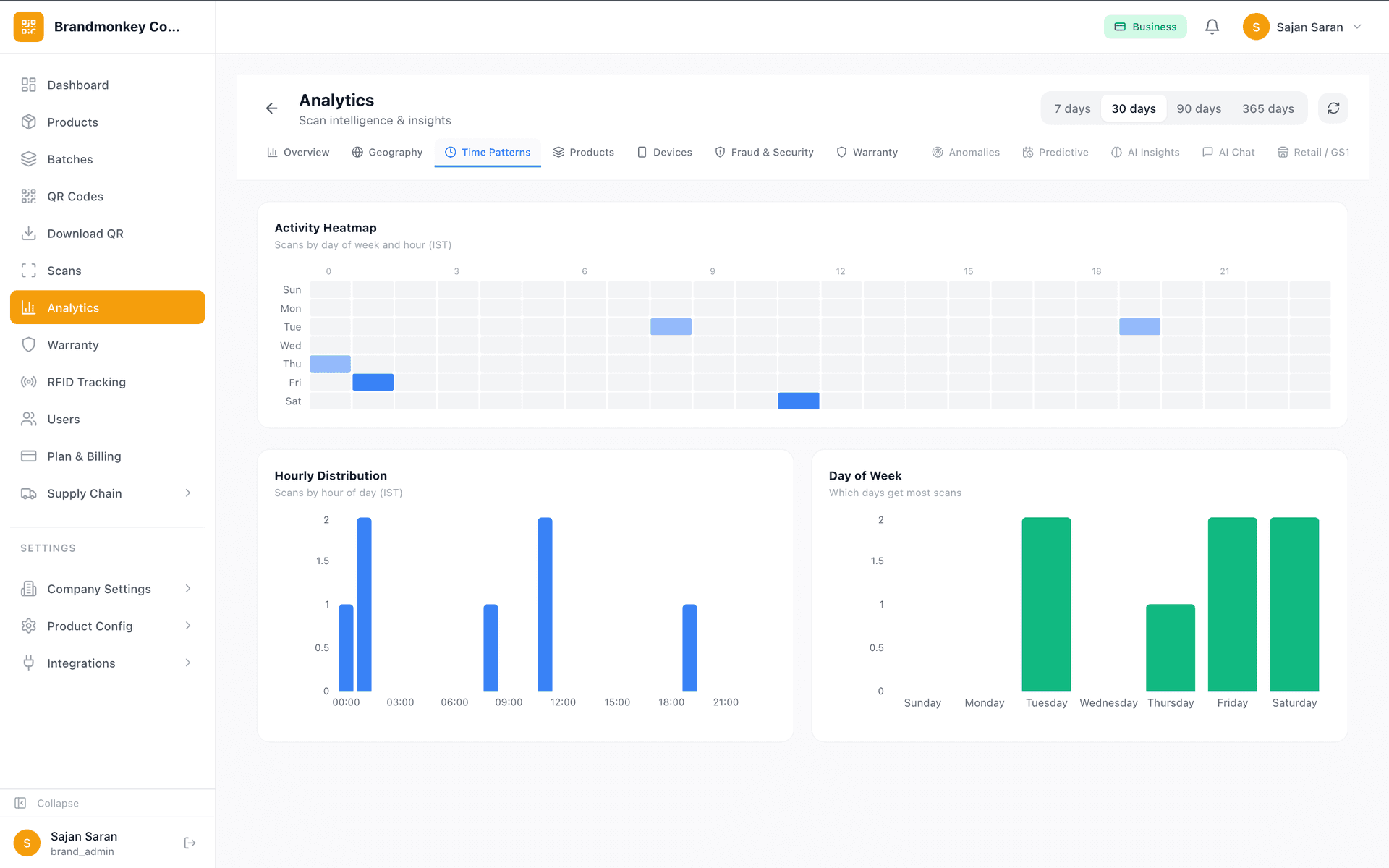Viewport: 1389px width, 868px height.
Task: Click the Brandmonkey company logo
Action: click(x=28, y=26)
